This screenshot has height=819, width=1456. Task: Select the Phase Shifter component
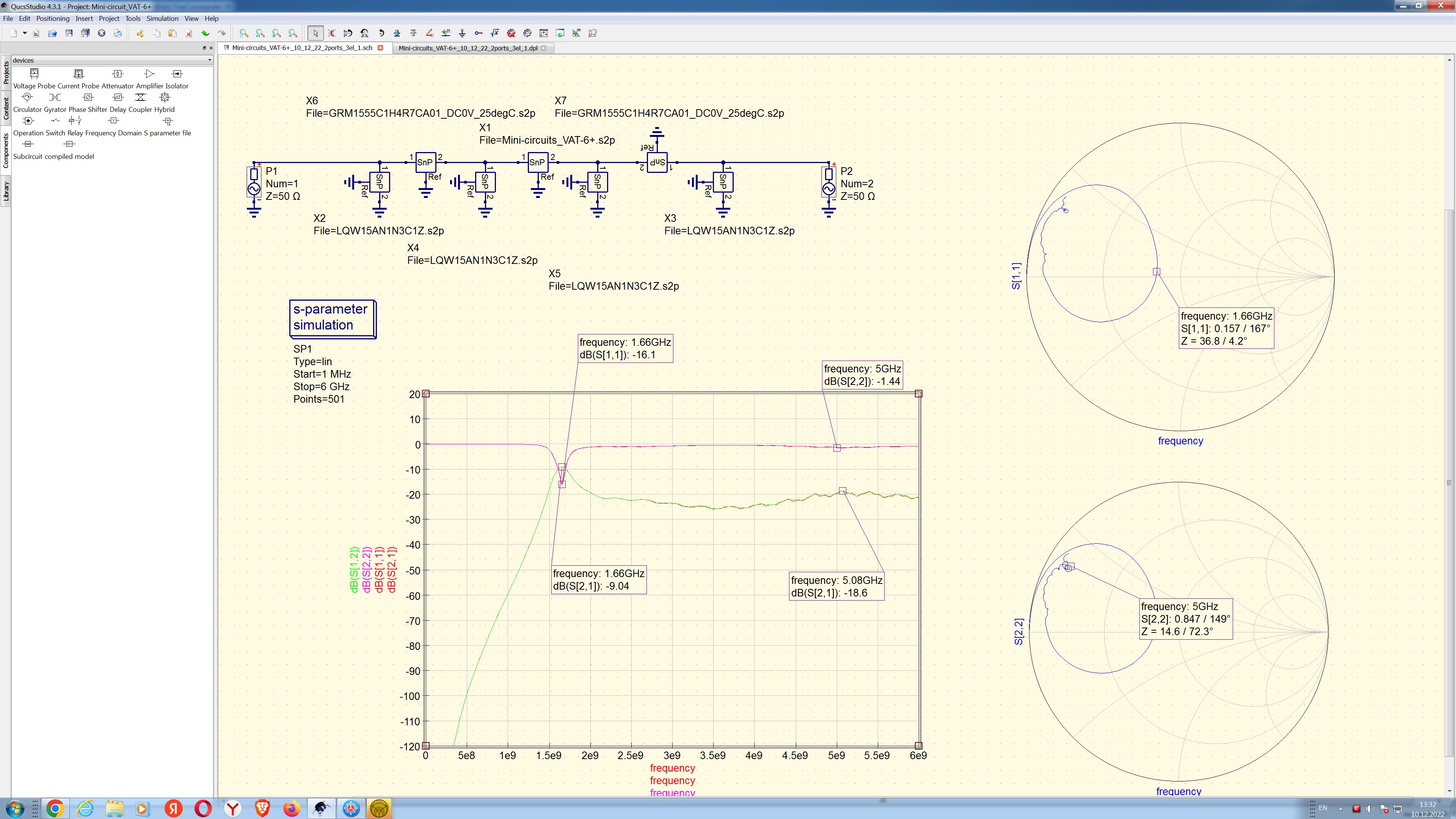(88, 97)
